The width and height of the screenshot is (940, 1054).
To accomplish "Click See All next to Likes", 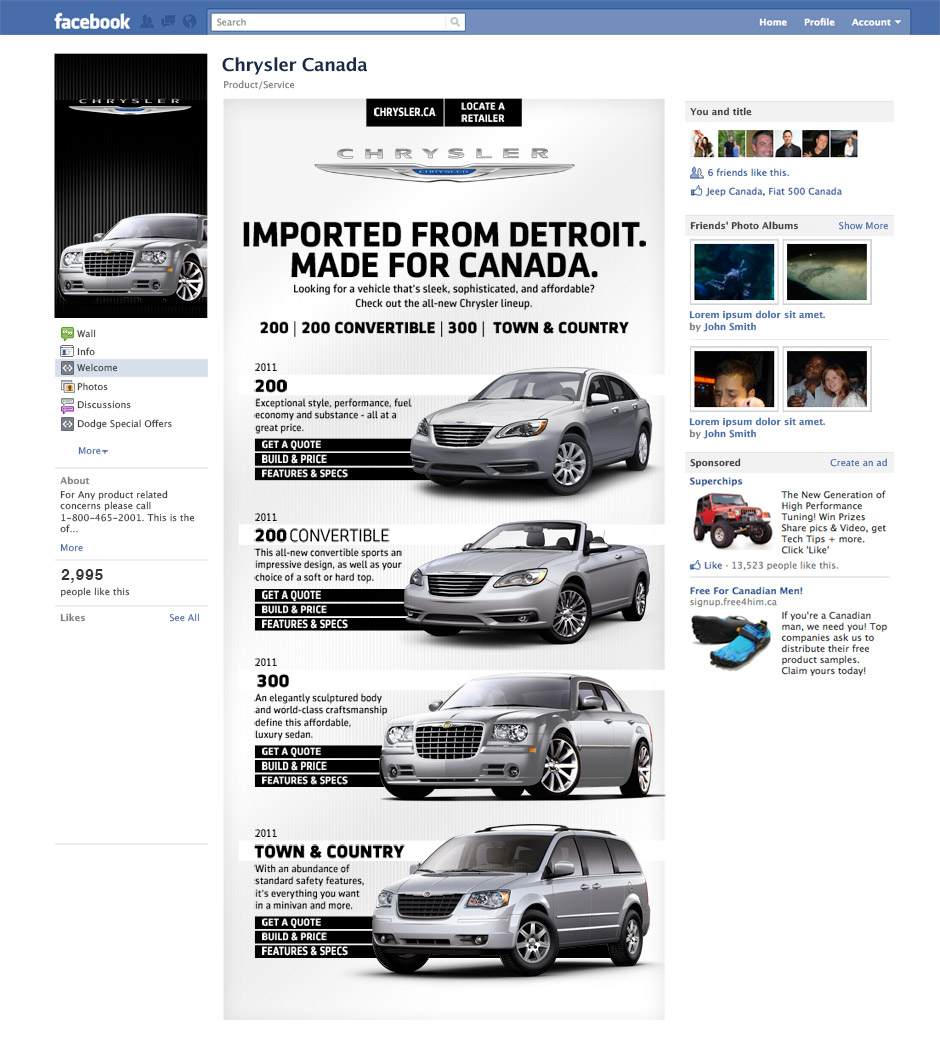I will (x=184, y=618).
